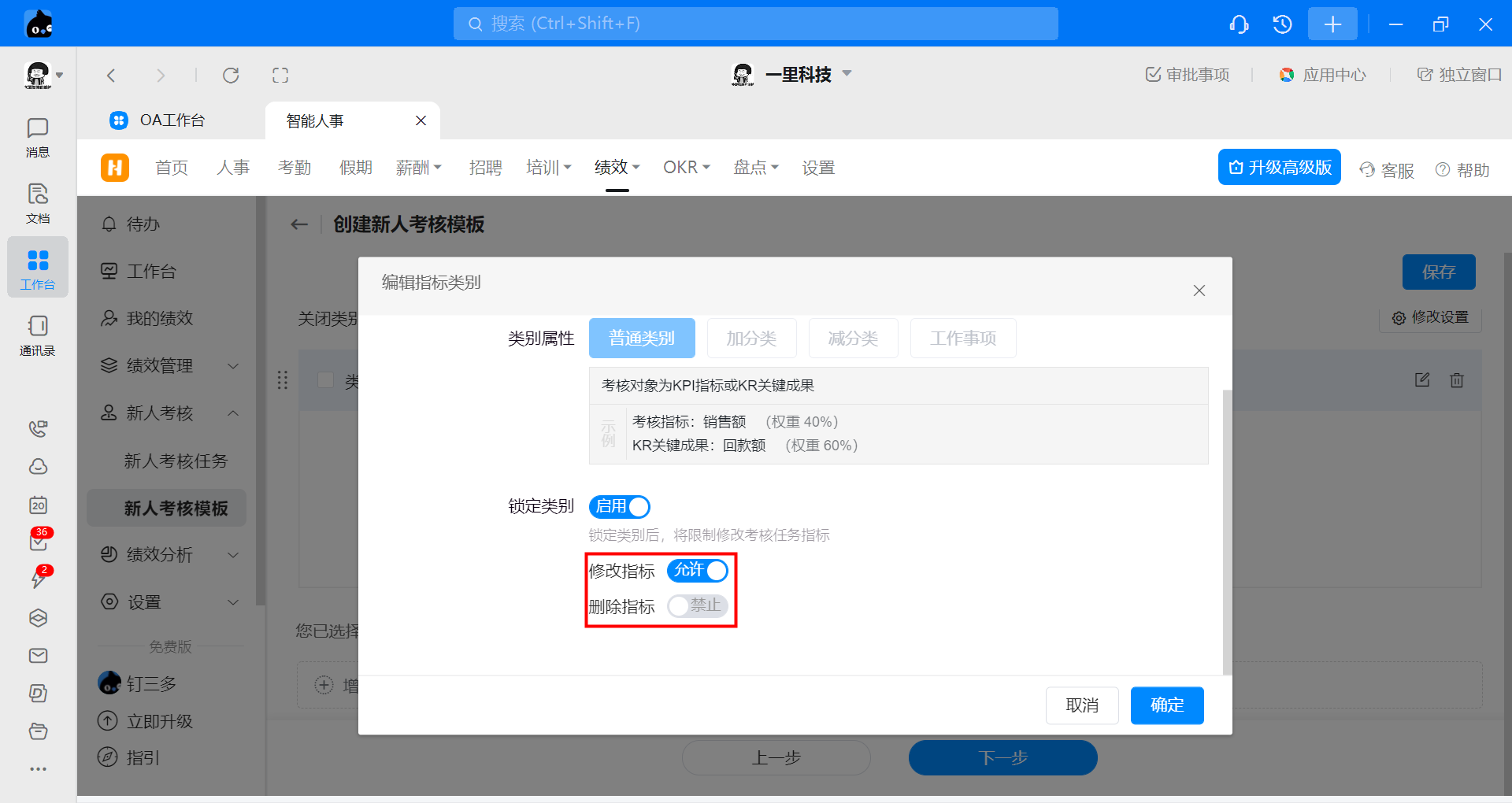
Task: Open the Documents (文档) sidebar icon
Action: point(37,203)
